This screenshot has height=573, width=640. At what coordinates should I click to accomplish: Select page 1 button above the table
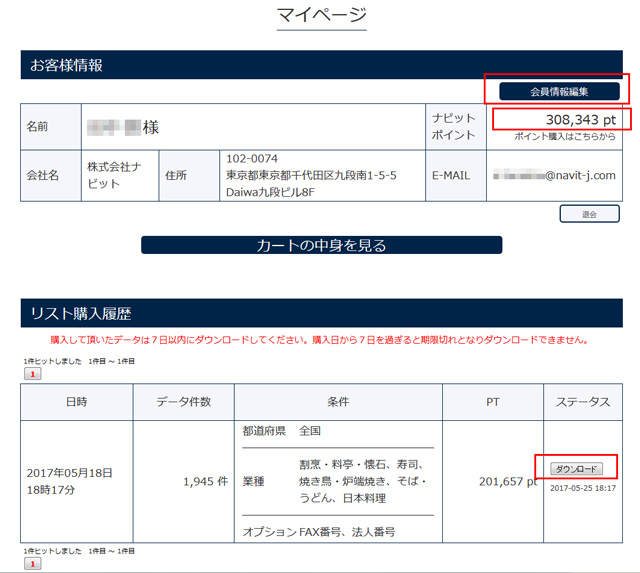click(x=33, y=374)
